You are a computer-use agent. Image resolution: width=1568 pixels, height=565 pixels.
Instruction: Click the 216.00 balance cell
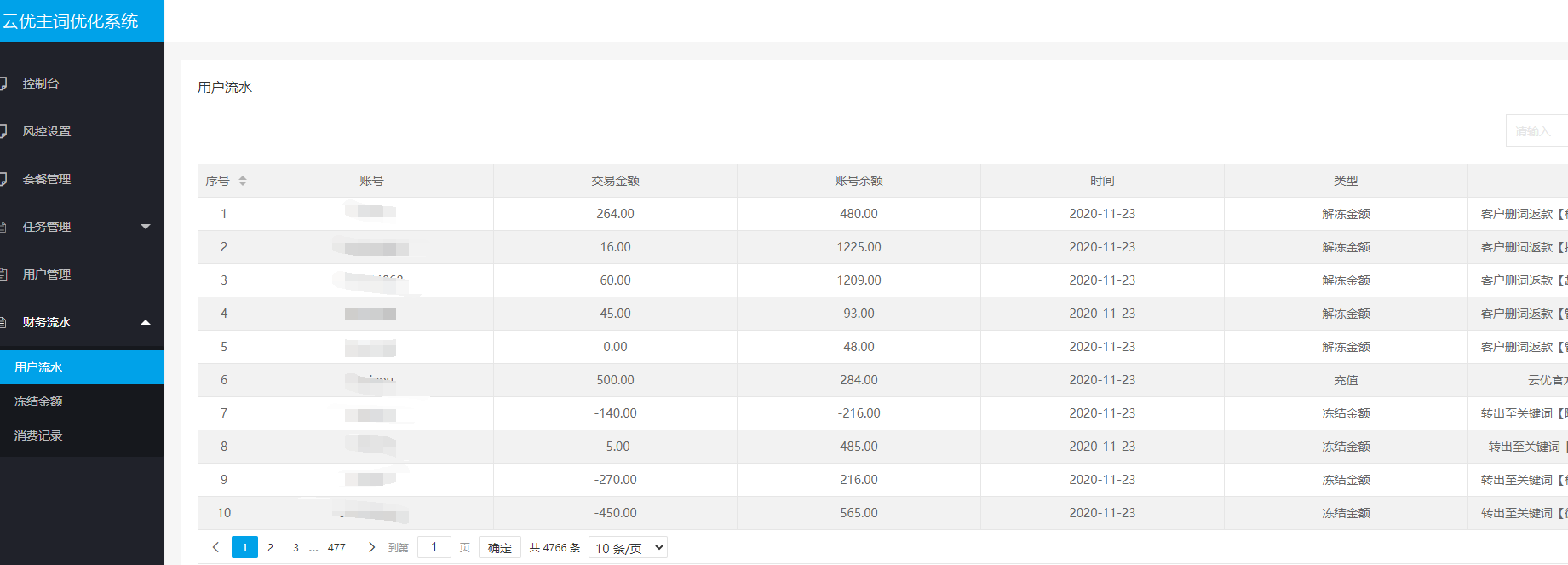tap(859, 480)
